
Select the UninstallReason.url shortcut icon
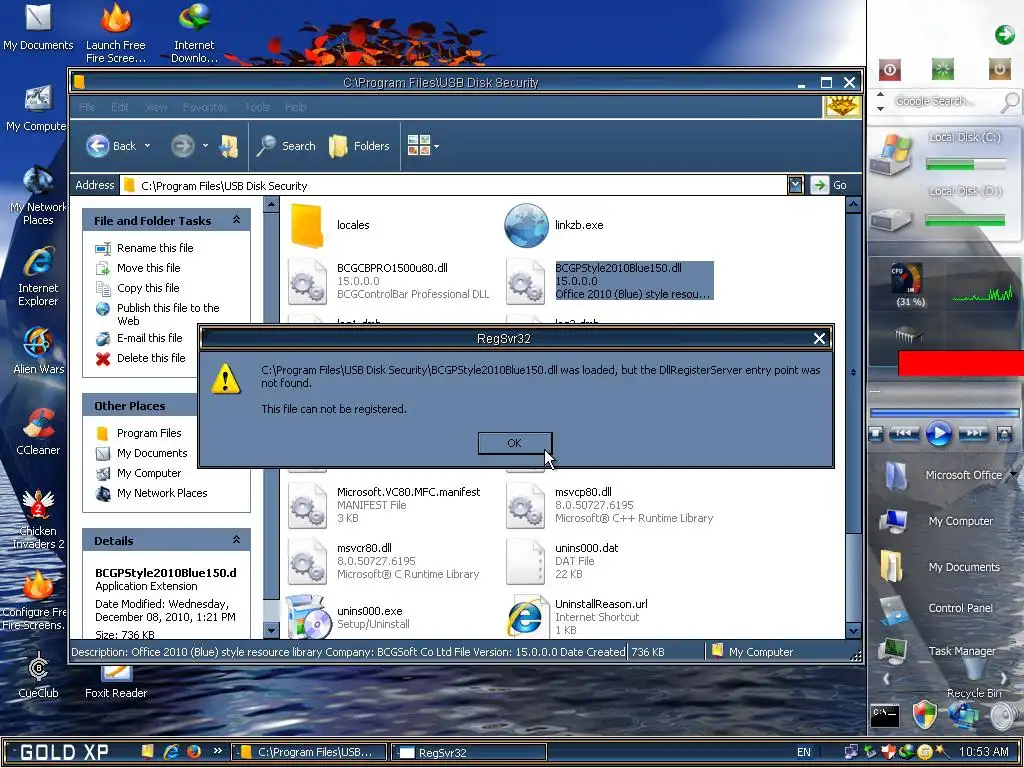click(x=526, y=616)
